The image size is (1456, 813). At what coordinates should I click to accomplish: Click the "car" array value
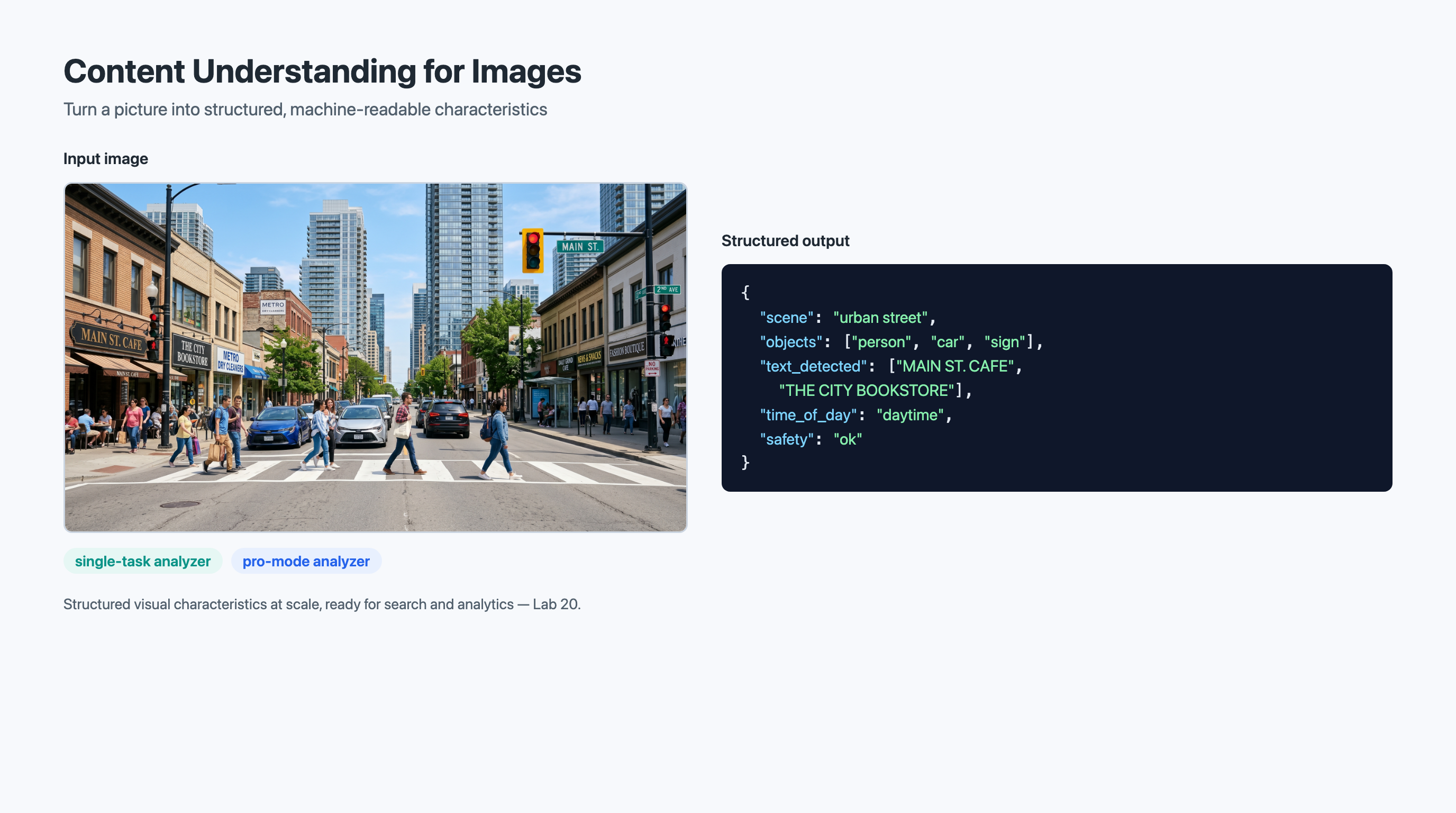(x=948, y=342)
